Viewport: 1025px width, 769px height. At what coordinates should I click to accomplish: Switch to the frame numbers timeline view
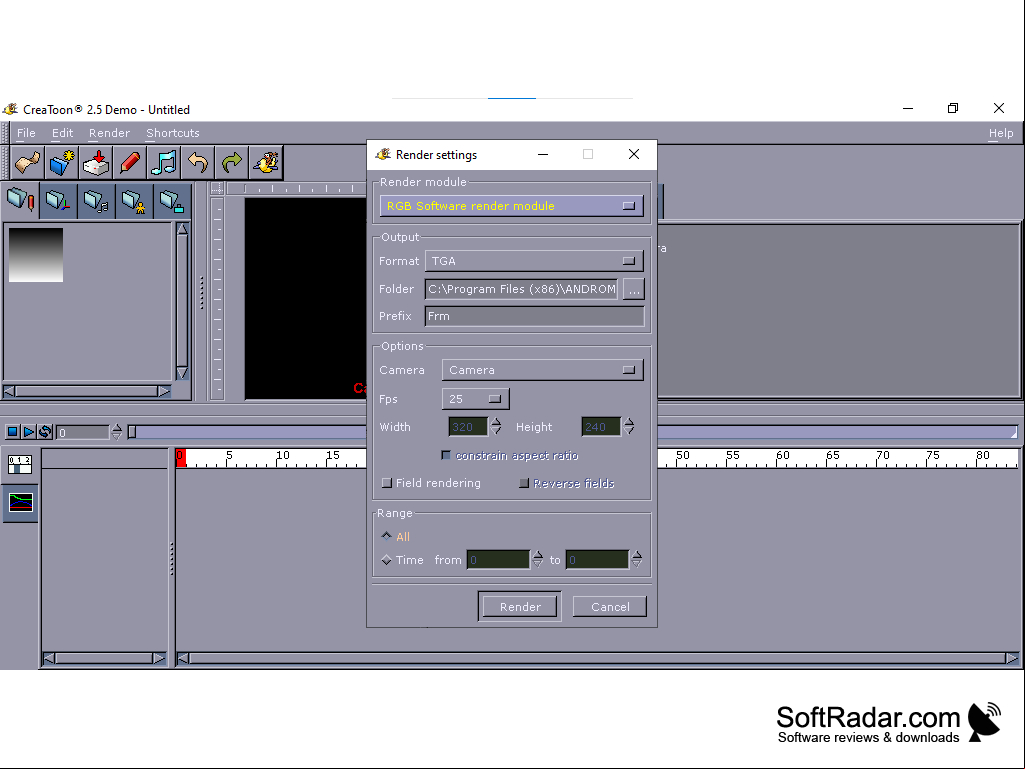coord(20,465)
